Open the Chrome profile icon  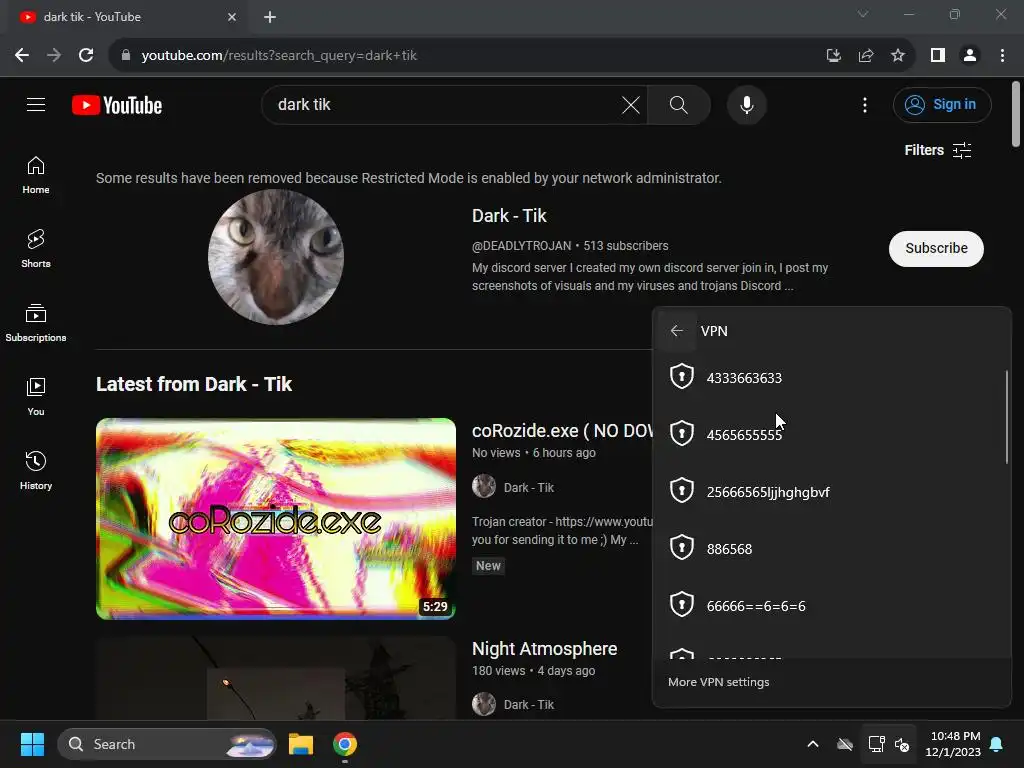[970, 56]
